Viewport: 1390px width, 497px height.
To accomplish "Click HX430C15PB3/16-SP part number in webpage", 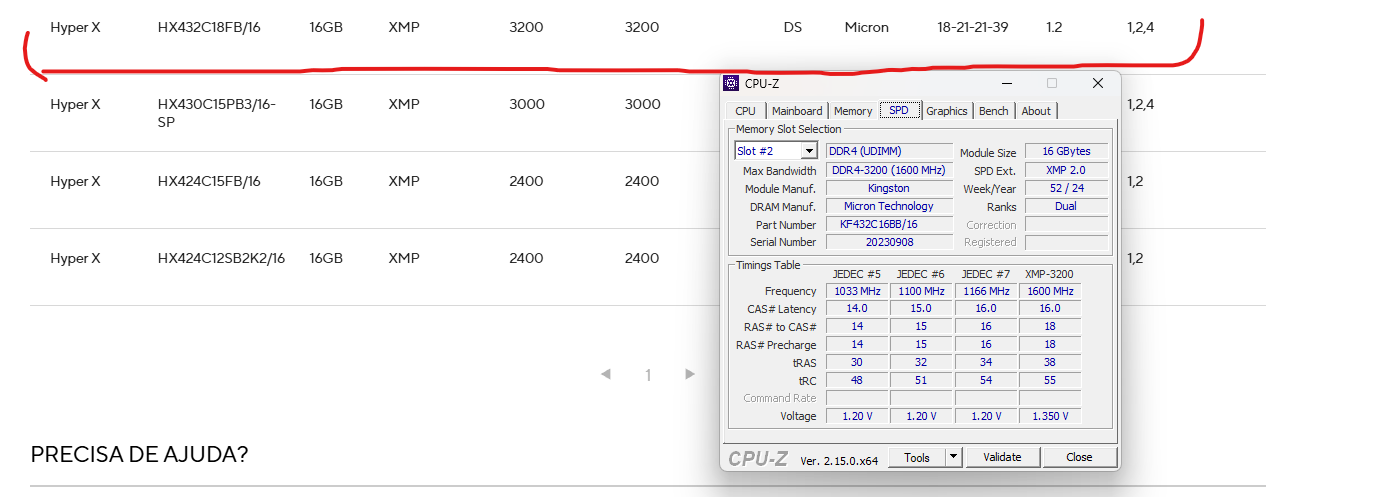I will click(216, 113).
